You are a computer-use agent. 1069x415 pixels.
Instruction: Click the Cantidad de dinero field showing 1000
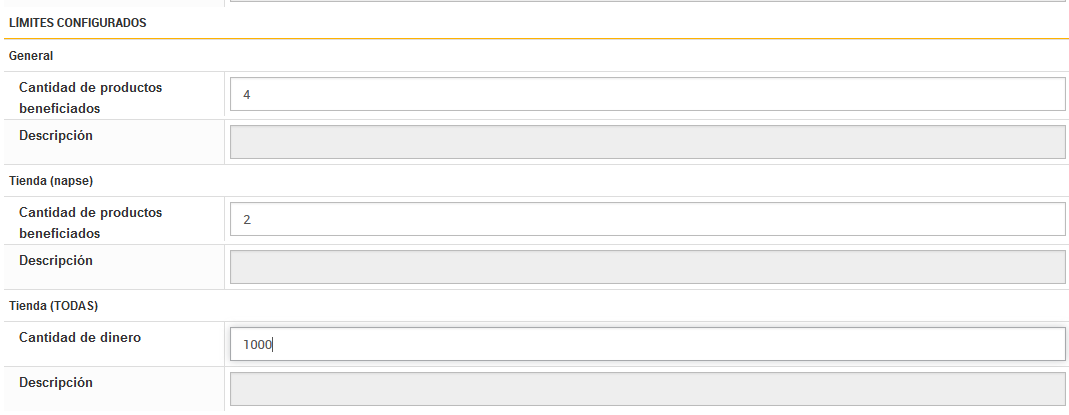[x=646, y=344]
